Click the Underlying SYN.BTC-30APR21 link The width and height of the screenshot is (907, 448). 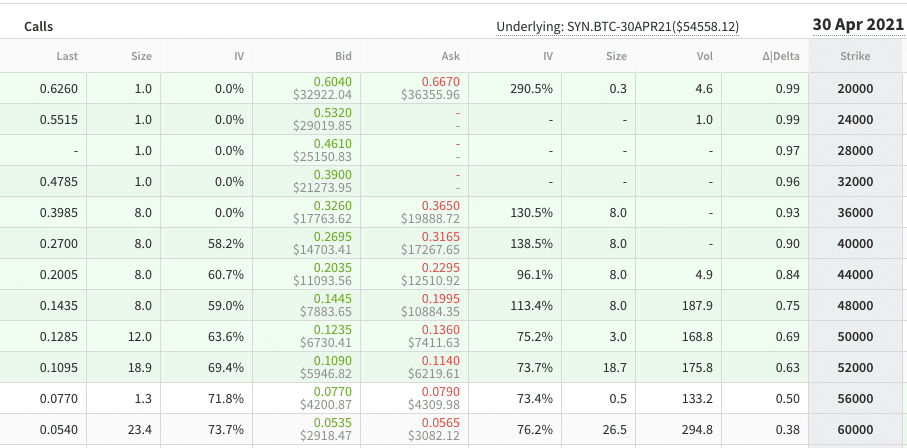(x=617, y=26)
